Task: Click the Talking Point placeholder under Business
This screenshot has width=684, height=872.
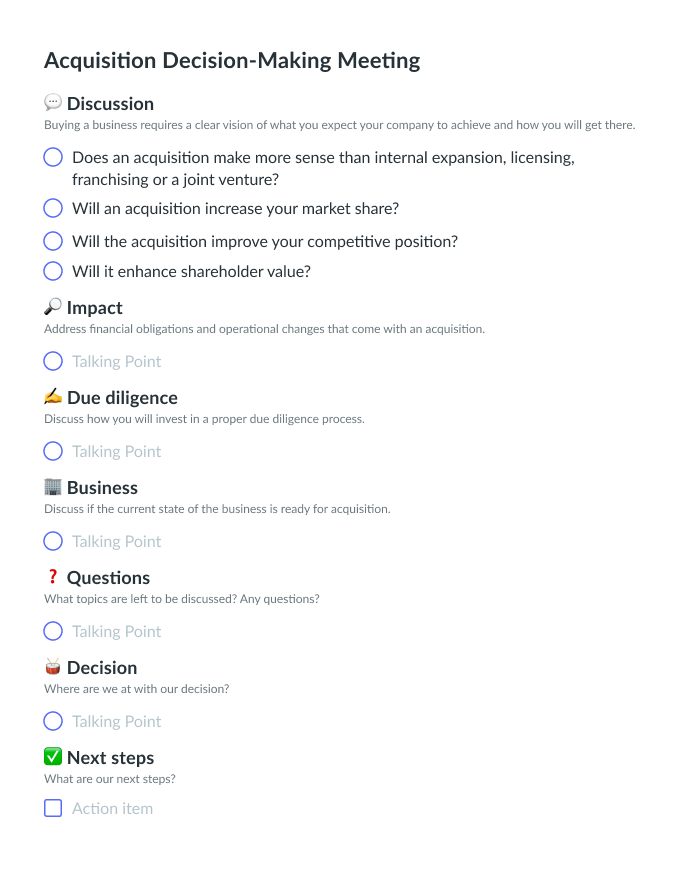Action: 116,541
